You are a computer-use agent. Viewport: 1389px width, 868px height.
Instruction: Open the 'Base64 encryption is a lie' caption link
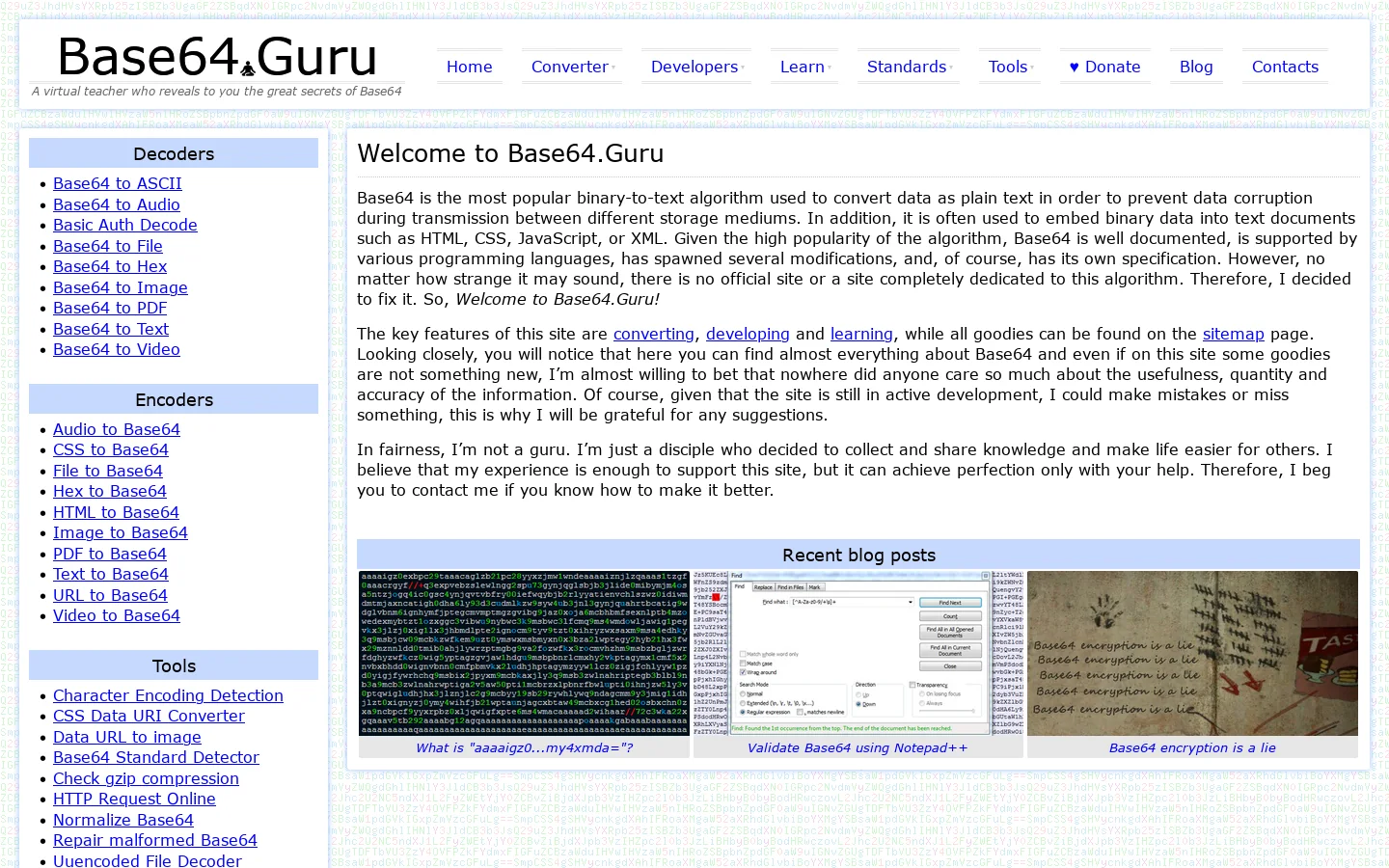pos(1192,747)
